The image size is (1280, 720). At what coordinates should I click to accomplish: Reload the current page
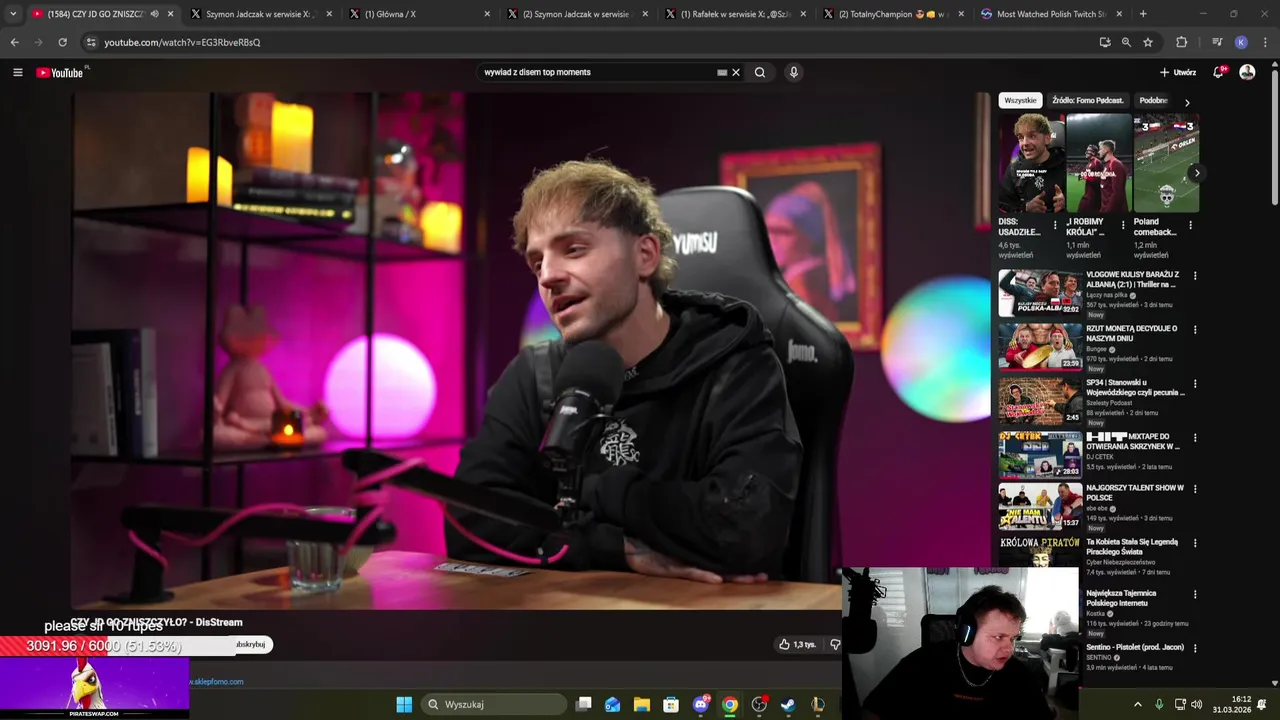[x=62, y=42]
